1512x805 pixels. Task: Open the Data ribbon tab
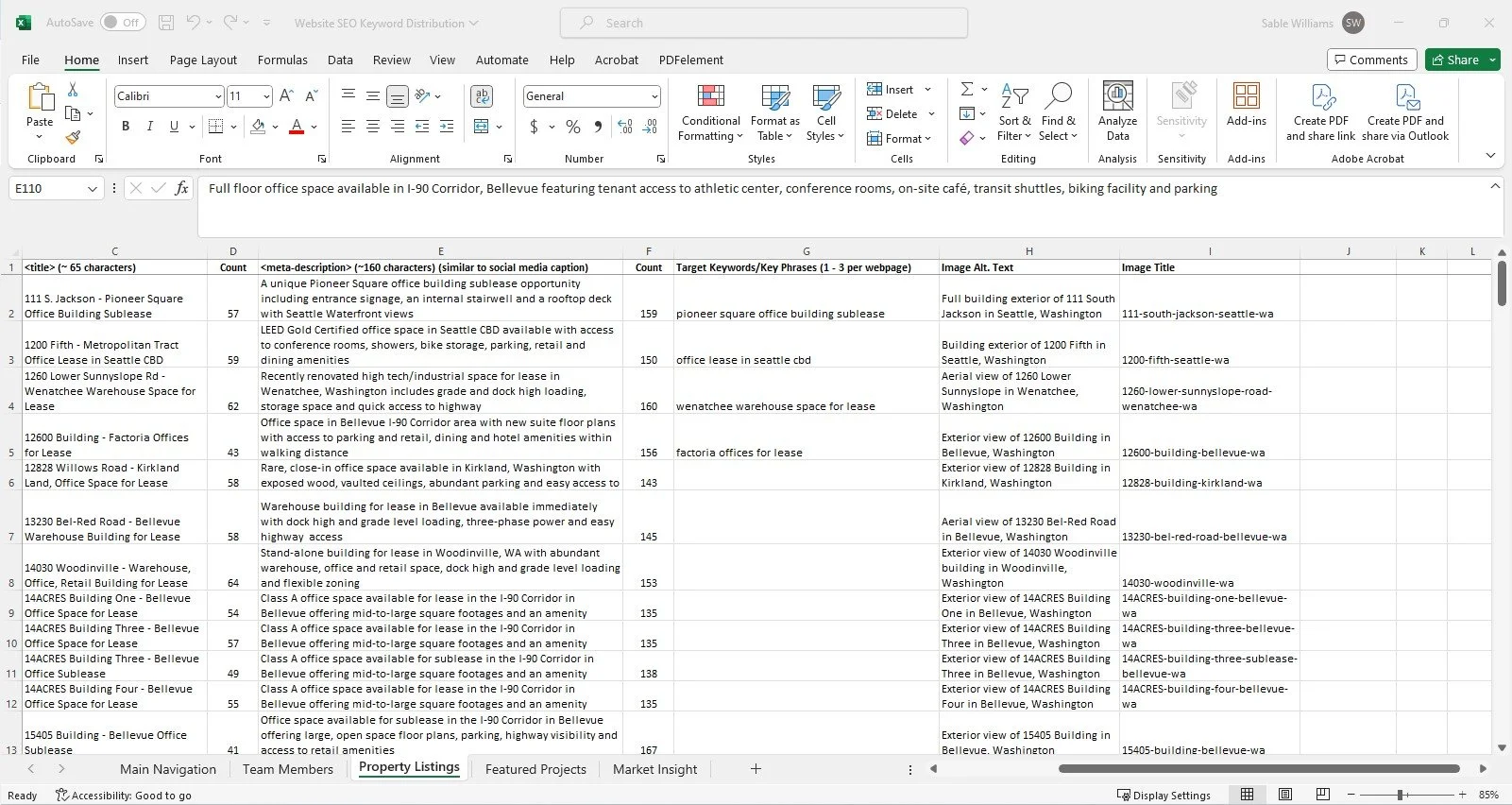pos(340,60)
